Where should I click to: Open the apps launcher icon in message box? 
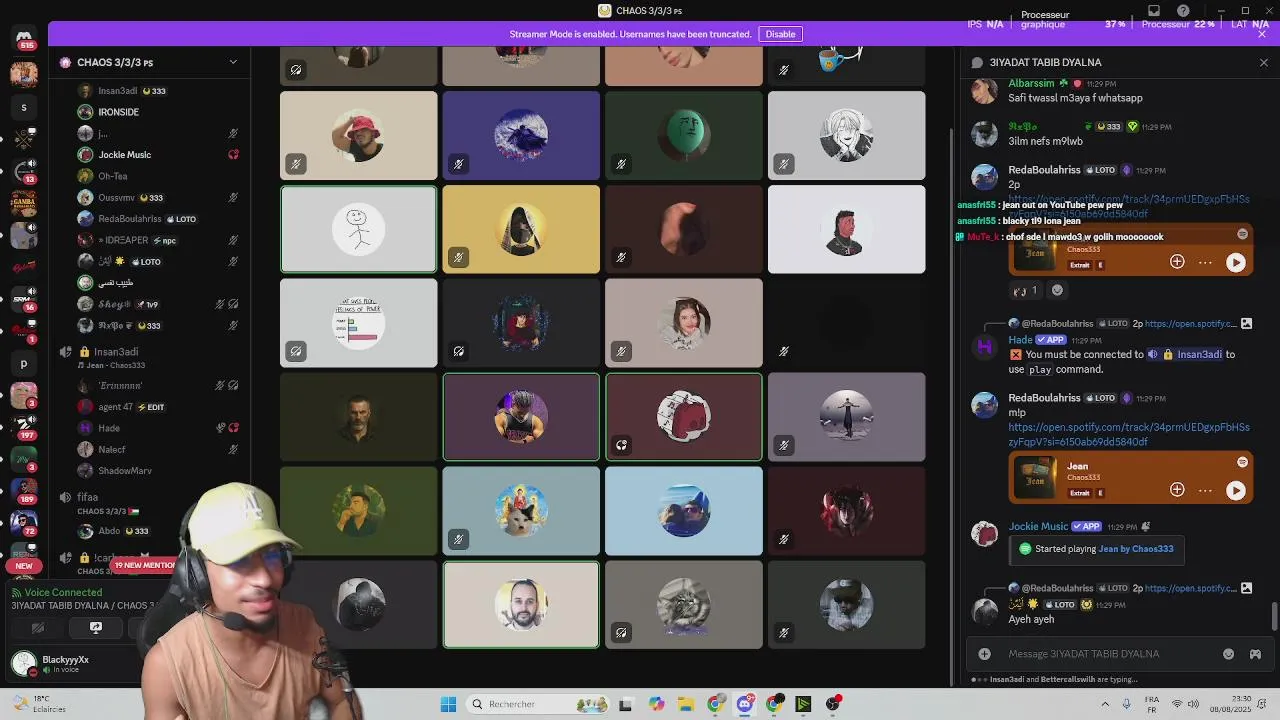(x=1255, y=654)
